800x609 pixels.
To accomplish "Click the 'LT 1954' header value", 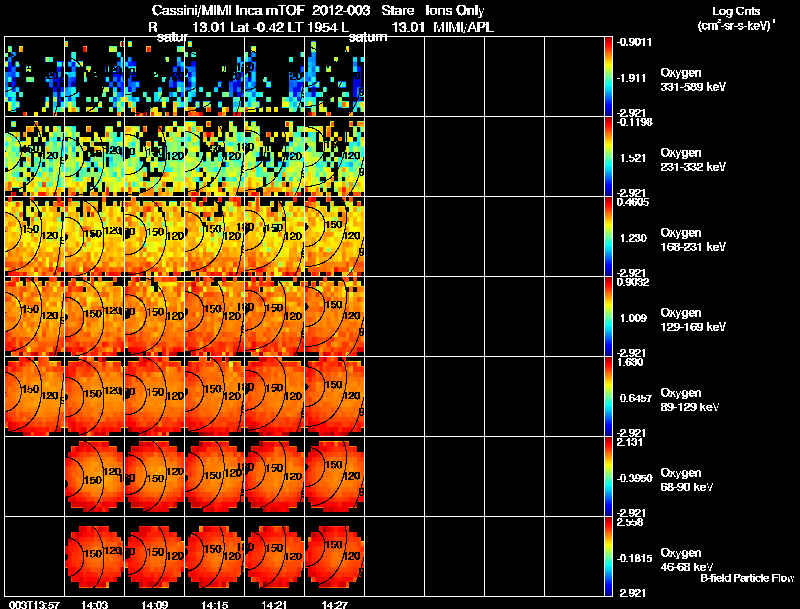I will click(311, 27).
